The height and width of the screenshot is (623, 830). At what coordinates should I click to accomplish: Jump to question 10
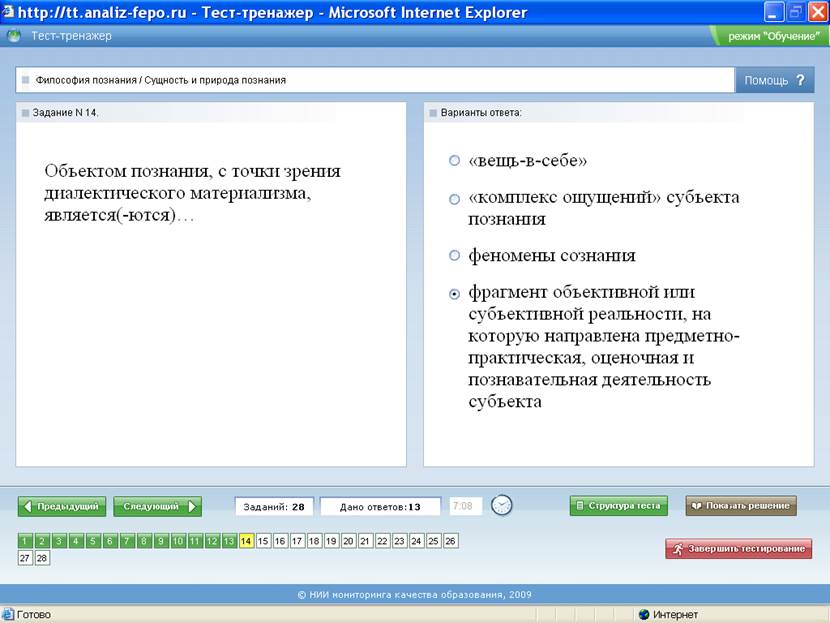pyautogui.click(x=178, y=541)
